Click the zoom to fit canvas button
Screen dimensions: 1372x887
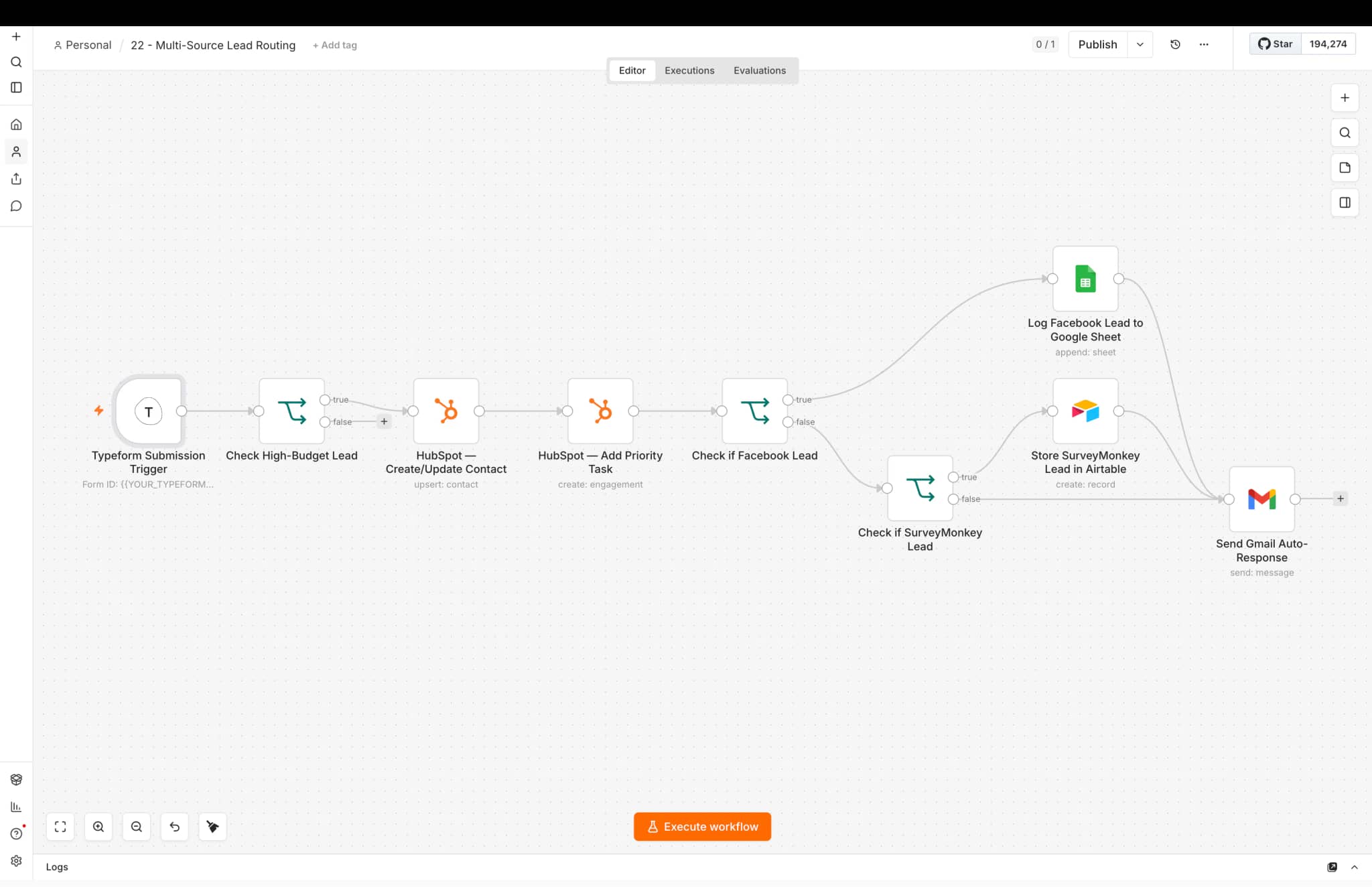pyautogui.click(x=60, y=827)
